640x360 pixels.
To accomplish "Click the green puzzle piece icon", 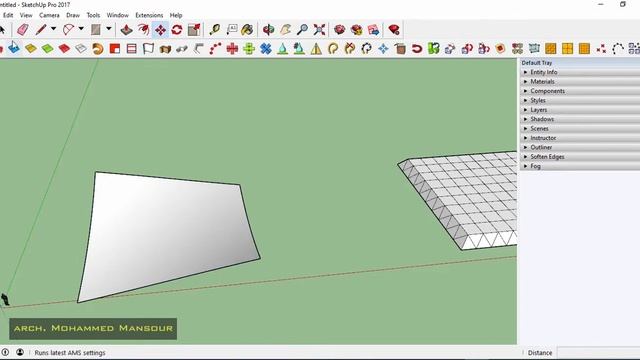I will coord(433,49).
